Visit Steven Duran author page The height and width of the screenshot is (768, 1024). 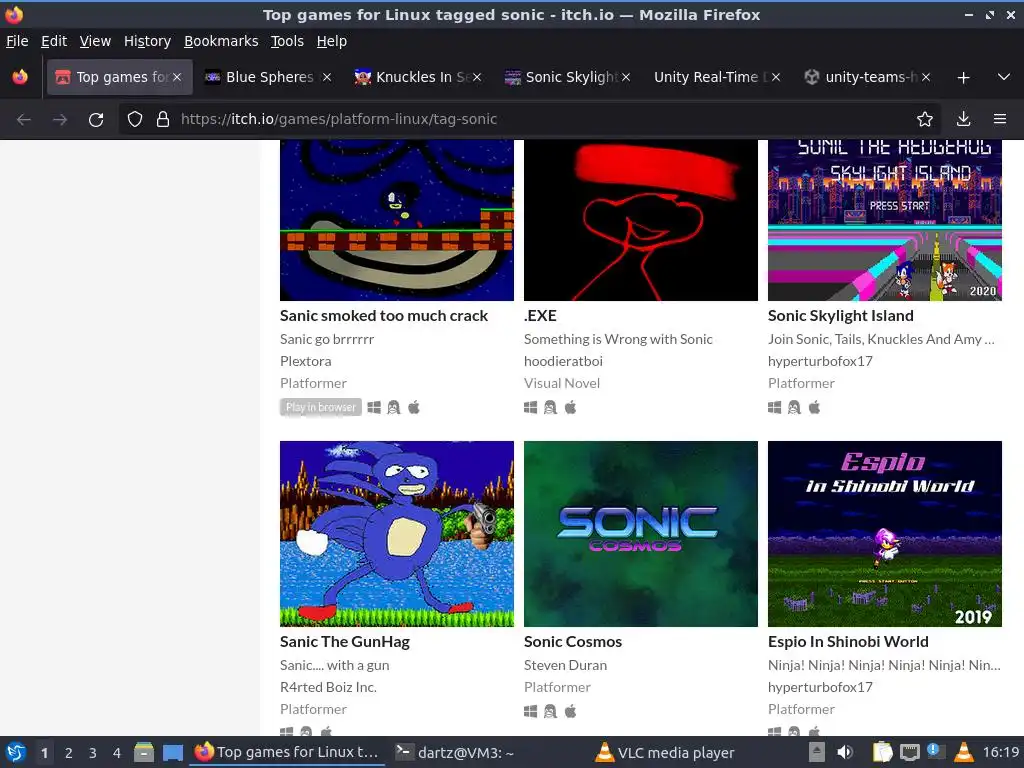566,665
